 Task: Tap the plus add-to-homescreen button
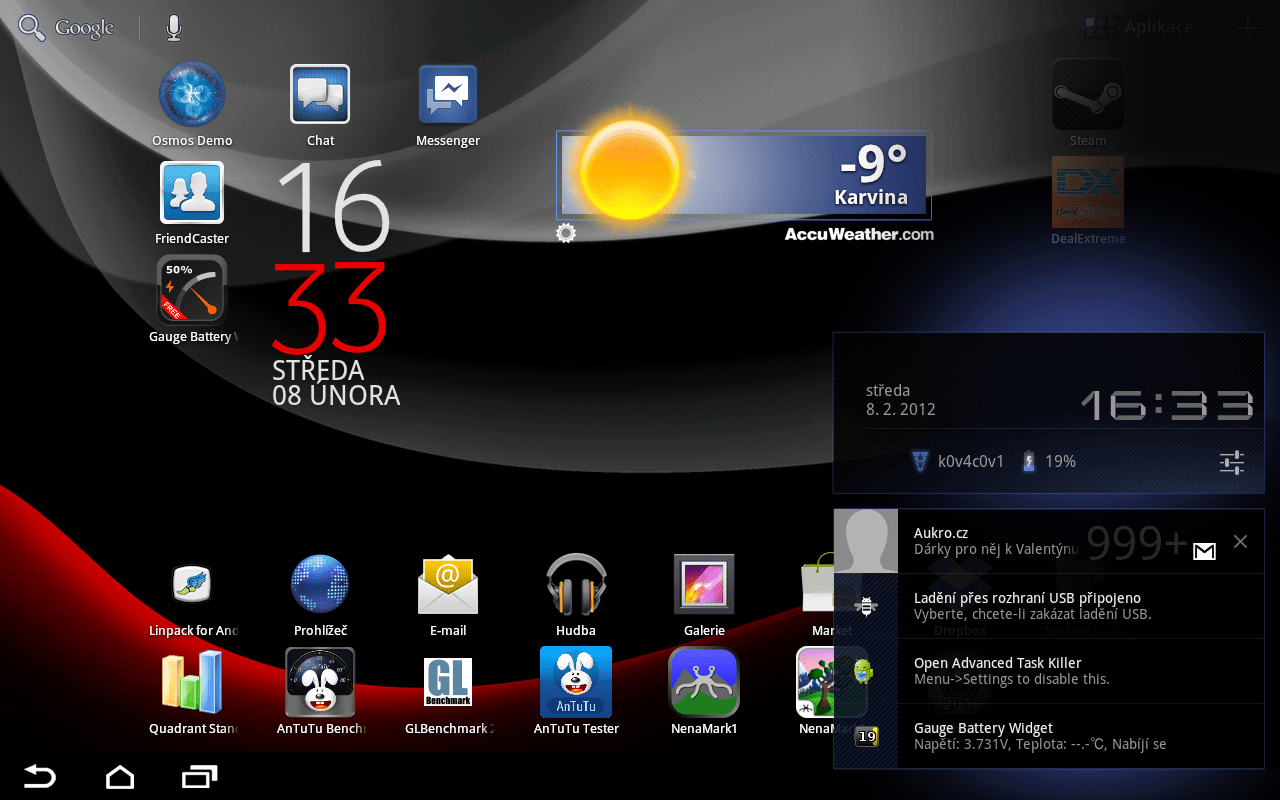point(1247,27)
